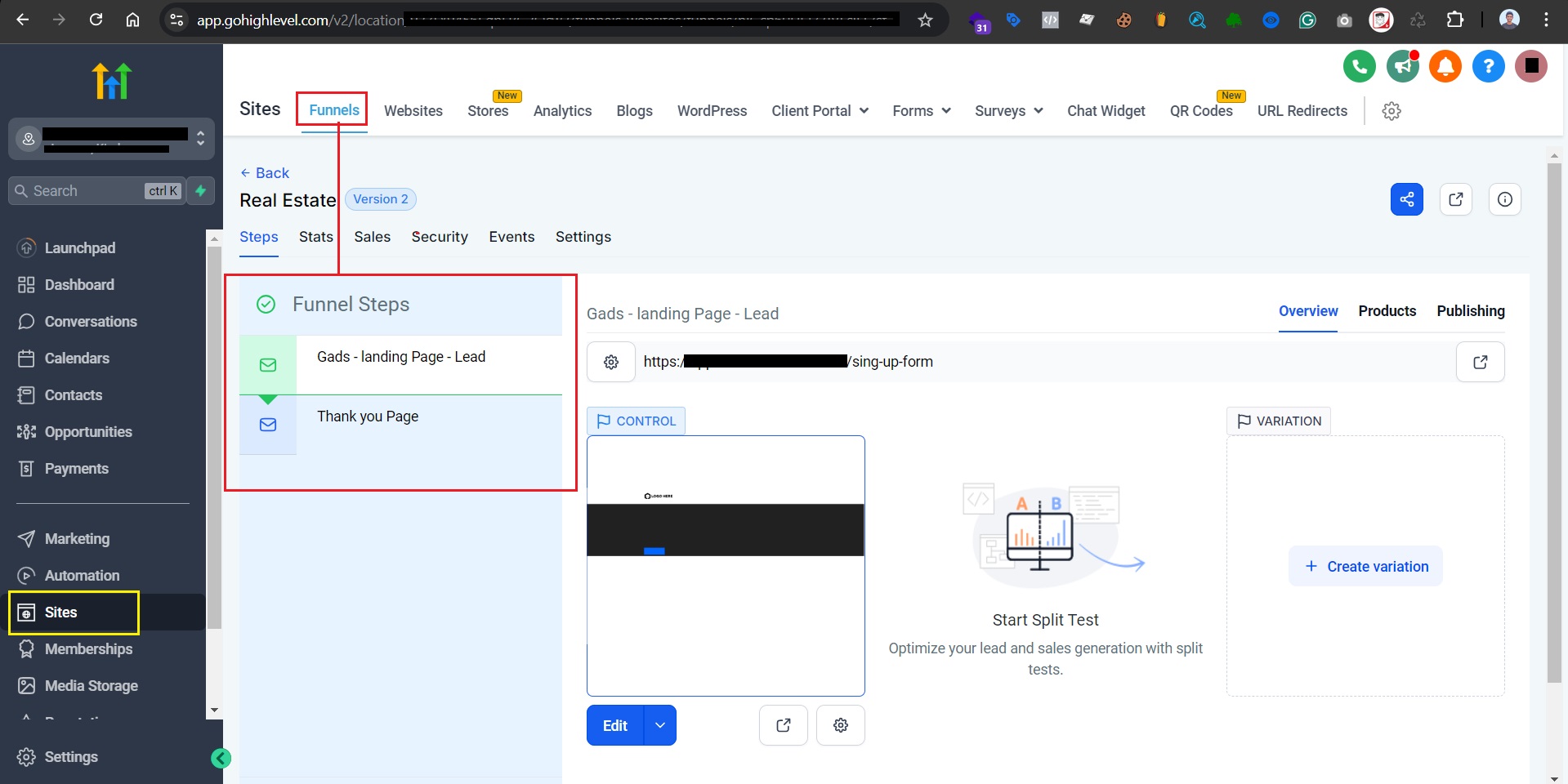The width and height of the screenshot is (1568, 784).
Task: Open the account location switcher
Action: click(112, 139)
